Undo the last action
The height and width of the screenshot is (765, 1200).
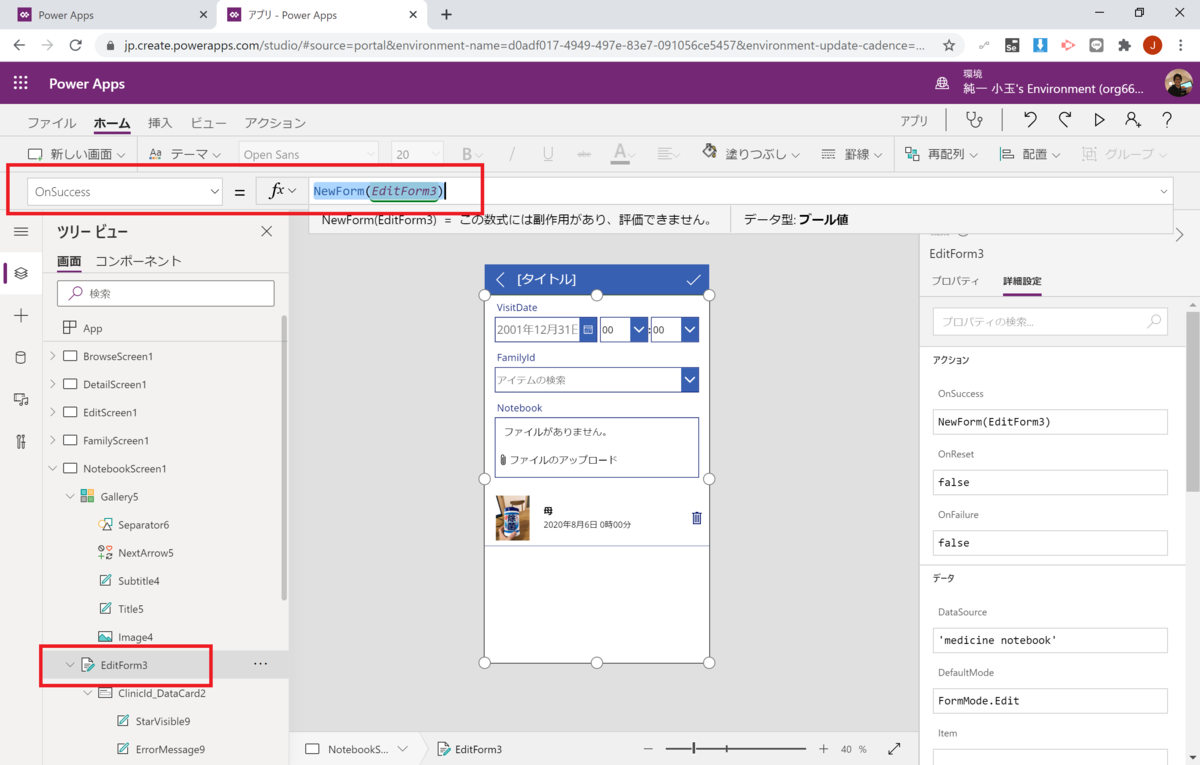(1030, 120)
